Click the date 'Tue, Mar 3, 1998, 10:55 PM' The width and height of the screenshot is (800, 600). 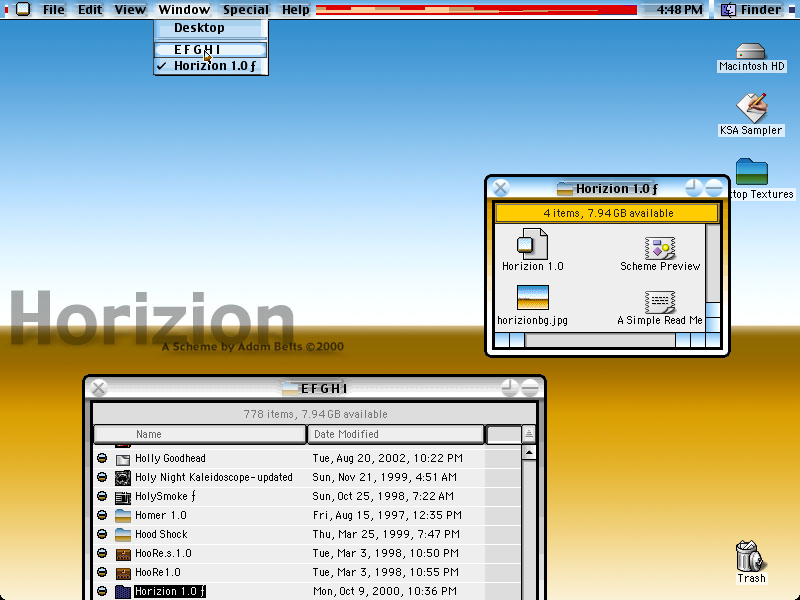coord(386,572)
